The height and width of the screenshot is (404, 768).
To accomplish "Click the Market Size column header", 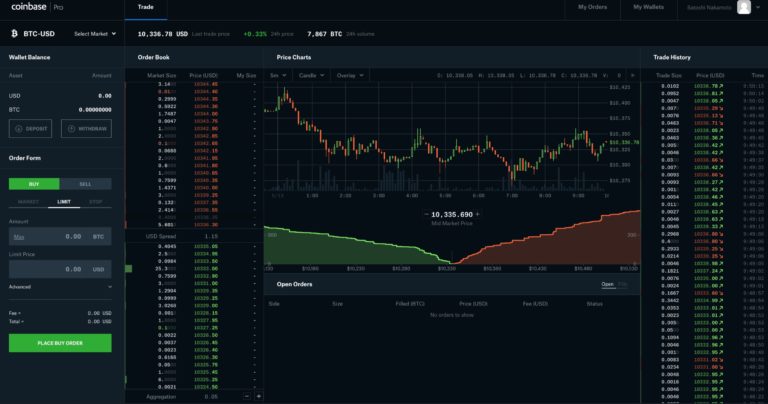I will (x=161, y=75).
